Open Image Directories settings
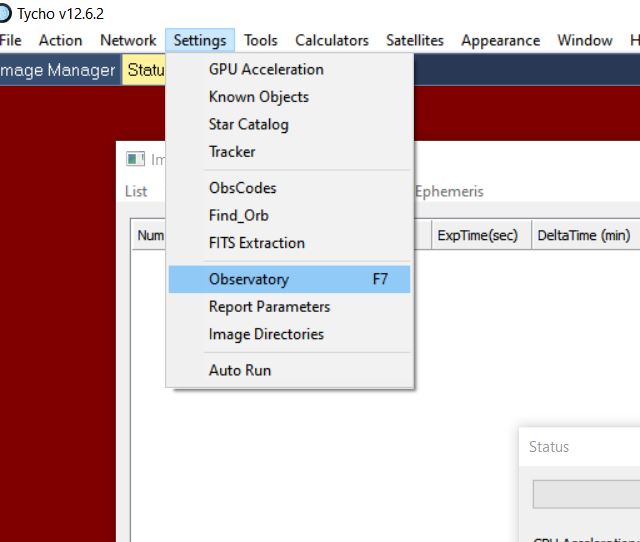Viewport: 640px width, 542px height. [x=266, y=334]
